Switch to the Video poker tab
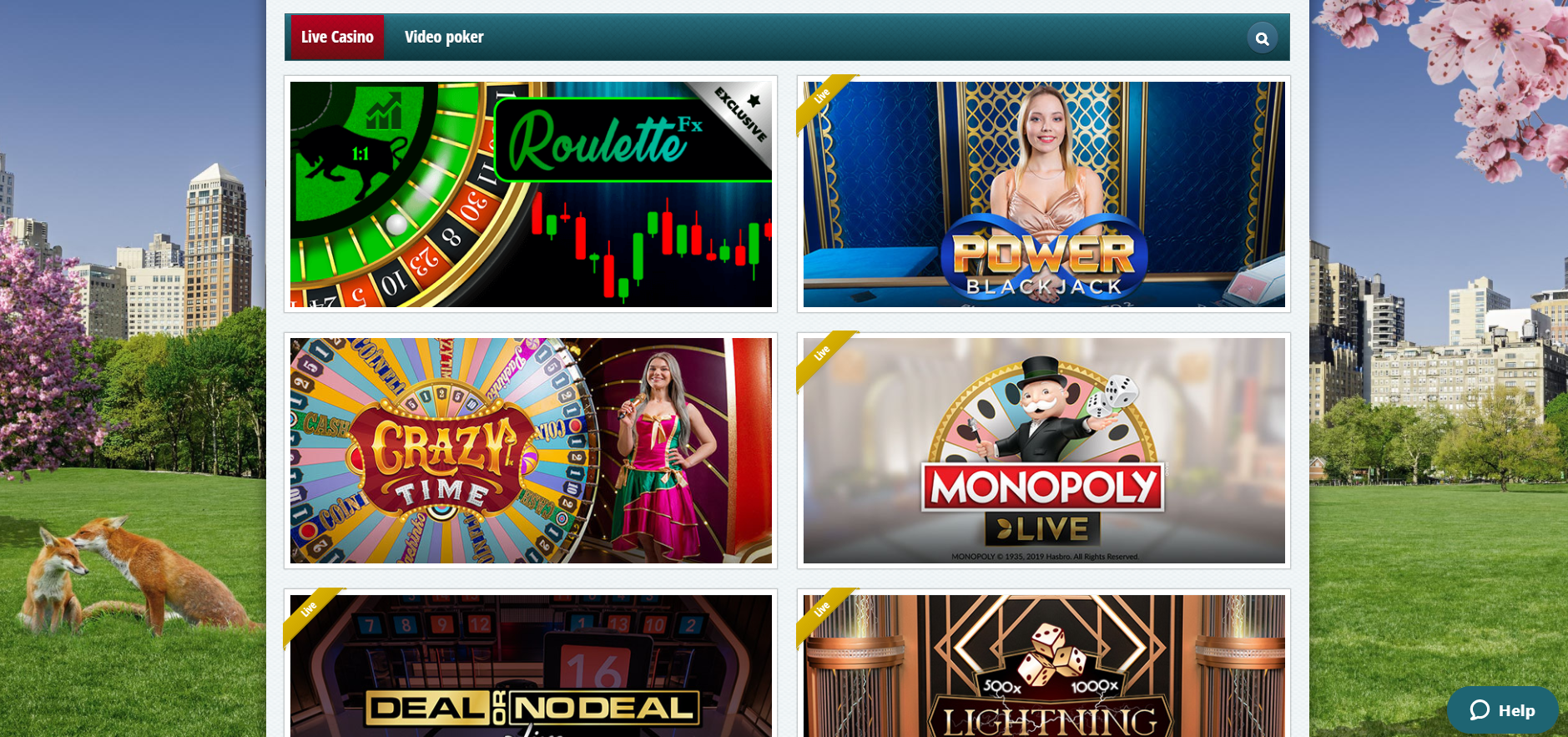1568x737 pixels. [444, 37]
